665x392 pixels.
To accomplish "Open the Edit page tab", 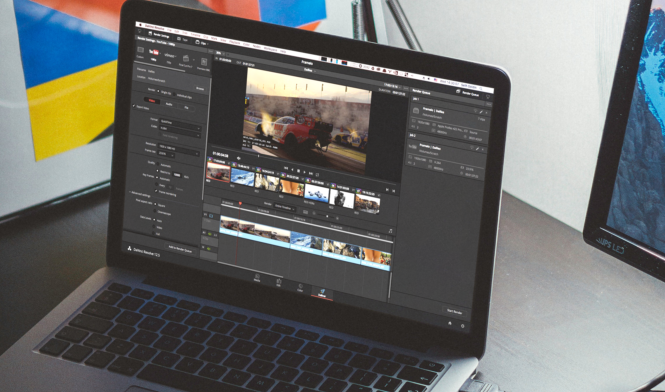I will pyautogui.click(x=279, y=283).
